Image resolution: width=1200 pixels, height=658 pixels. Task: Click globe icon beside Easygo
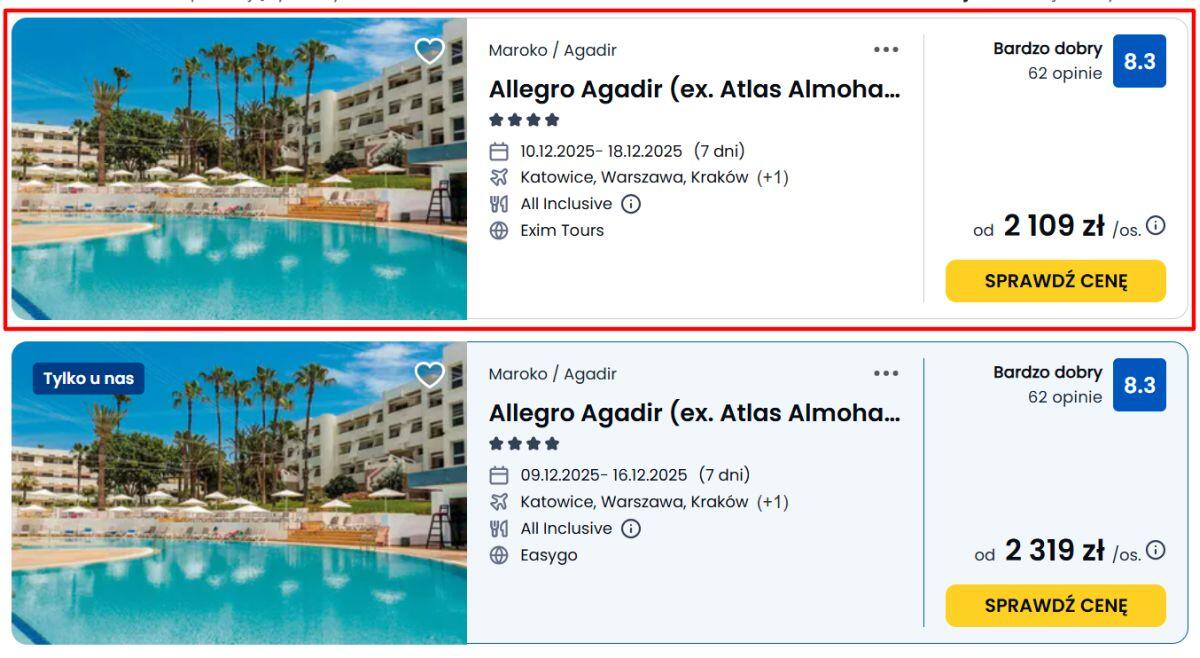click(499, 555)
